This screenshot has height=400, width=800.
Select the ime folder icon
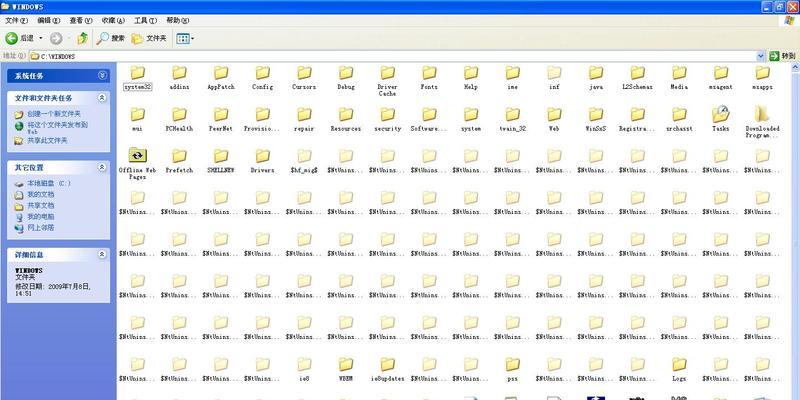(513, 72)
